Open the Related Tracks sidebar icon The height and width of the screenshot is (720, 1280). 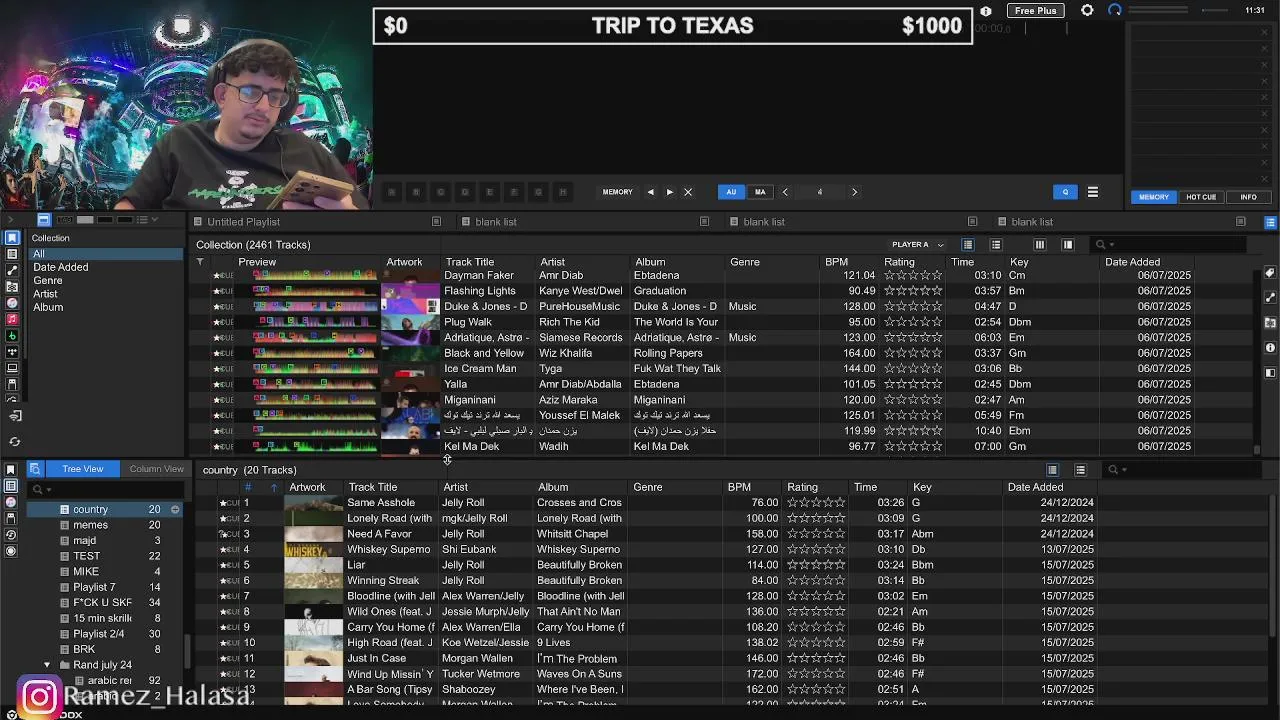[x=12, y=270]
